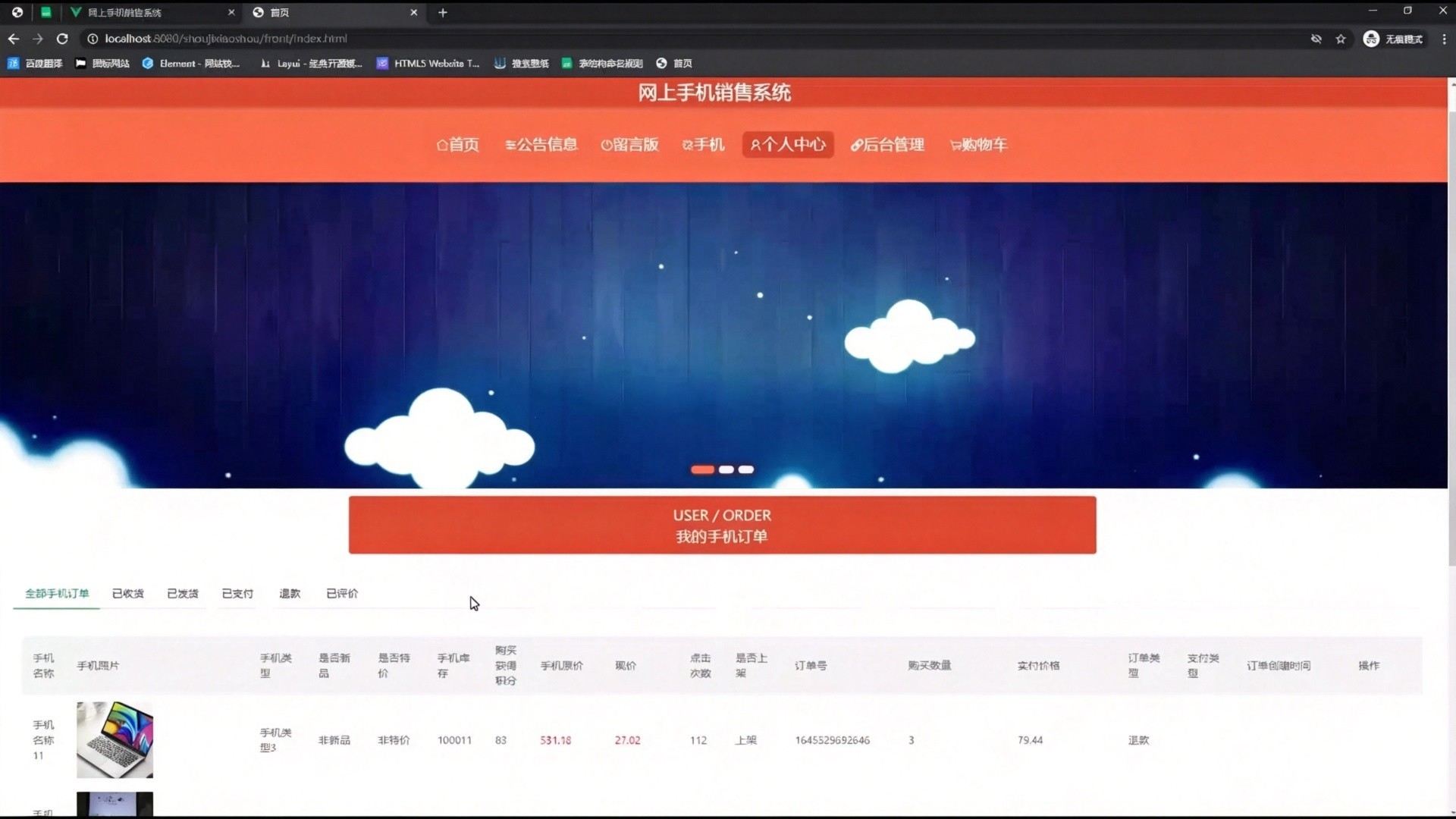Select the second carousel indicator dot
This screenshot has height=819, width=1456.
[x=726, y=470]
